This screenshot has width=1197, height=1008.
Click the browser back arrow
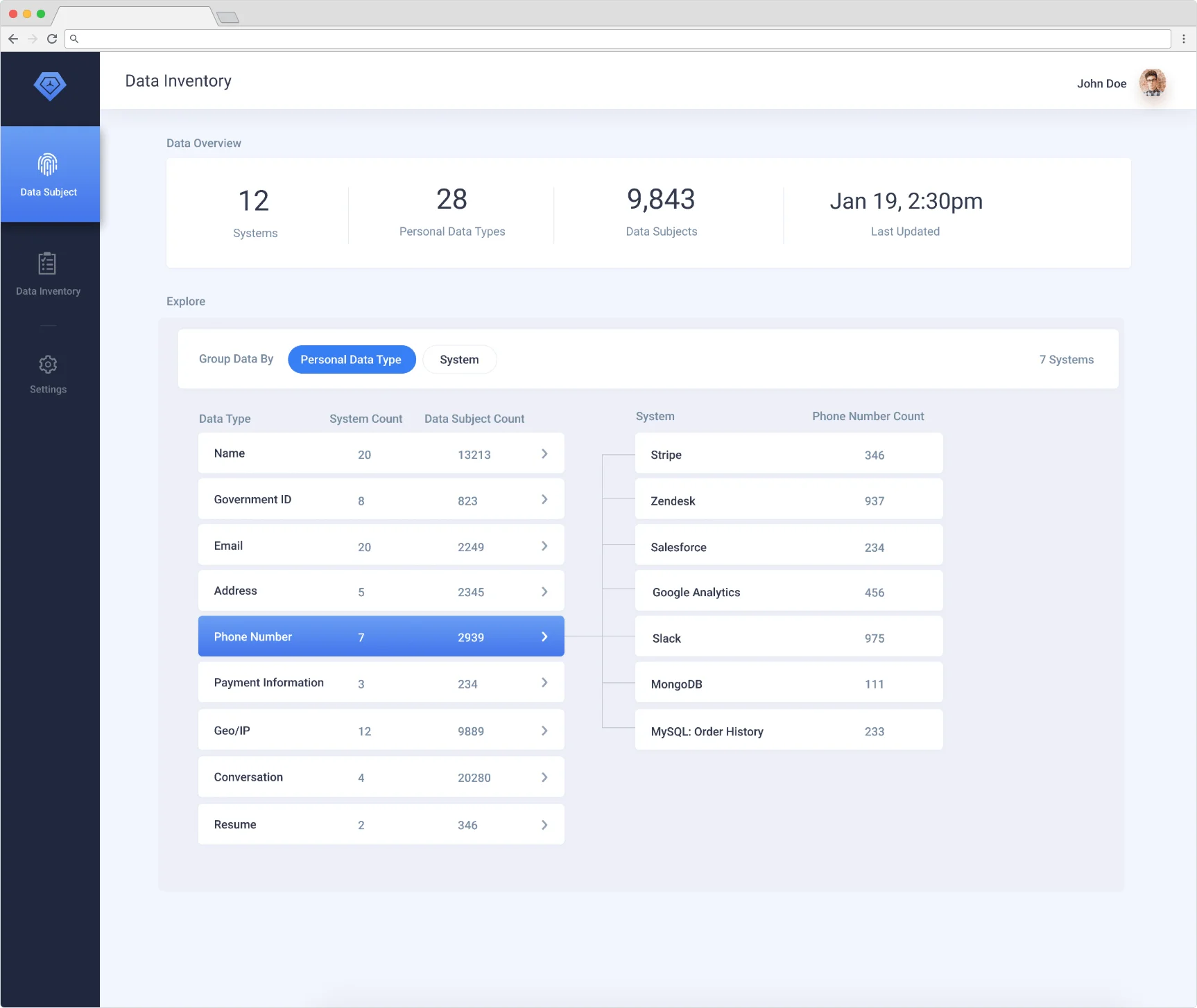tap(13, 39)
